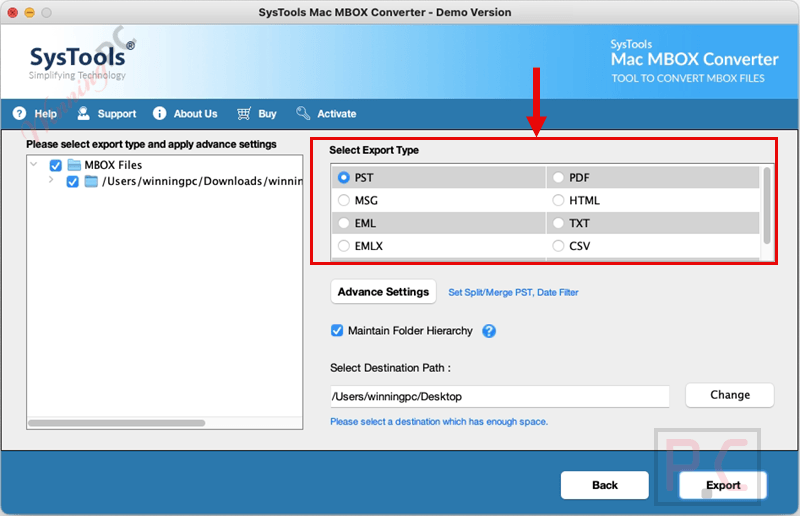800x516 pixels.
Task: Open the Activate menu item
Action: (337, 114)
